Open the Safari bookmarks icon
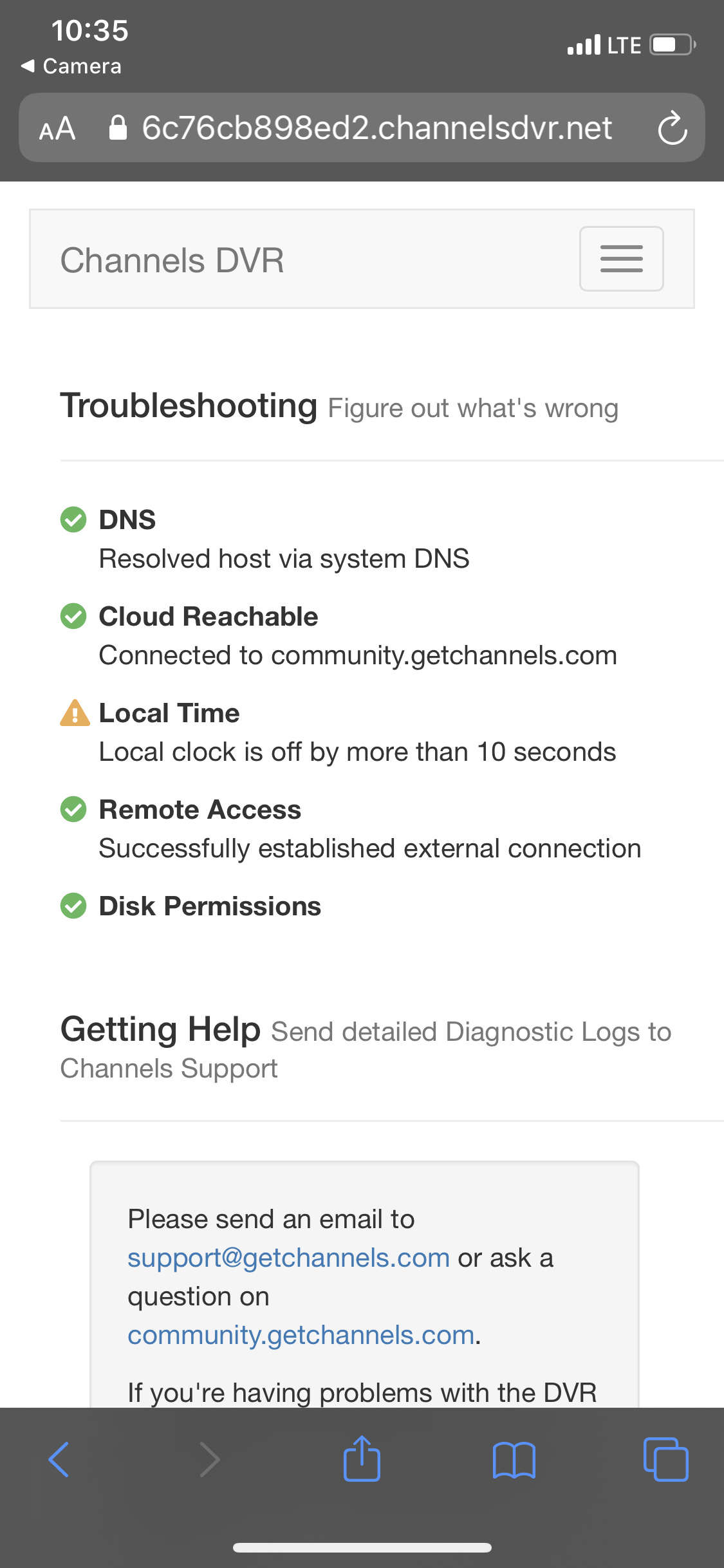 pyautogui.click(x=514, y=1460)
